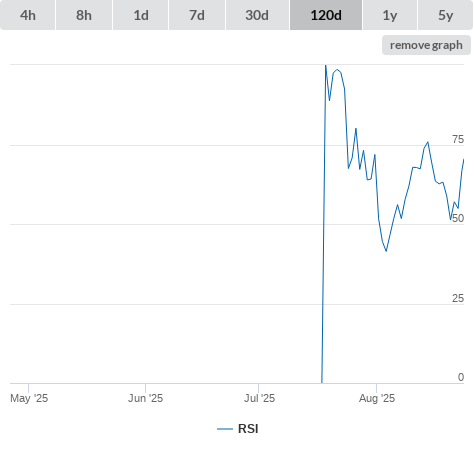Viewport: 474px width, 455px height.
Task: Click the 25 y-axis label
Action: 458,298
